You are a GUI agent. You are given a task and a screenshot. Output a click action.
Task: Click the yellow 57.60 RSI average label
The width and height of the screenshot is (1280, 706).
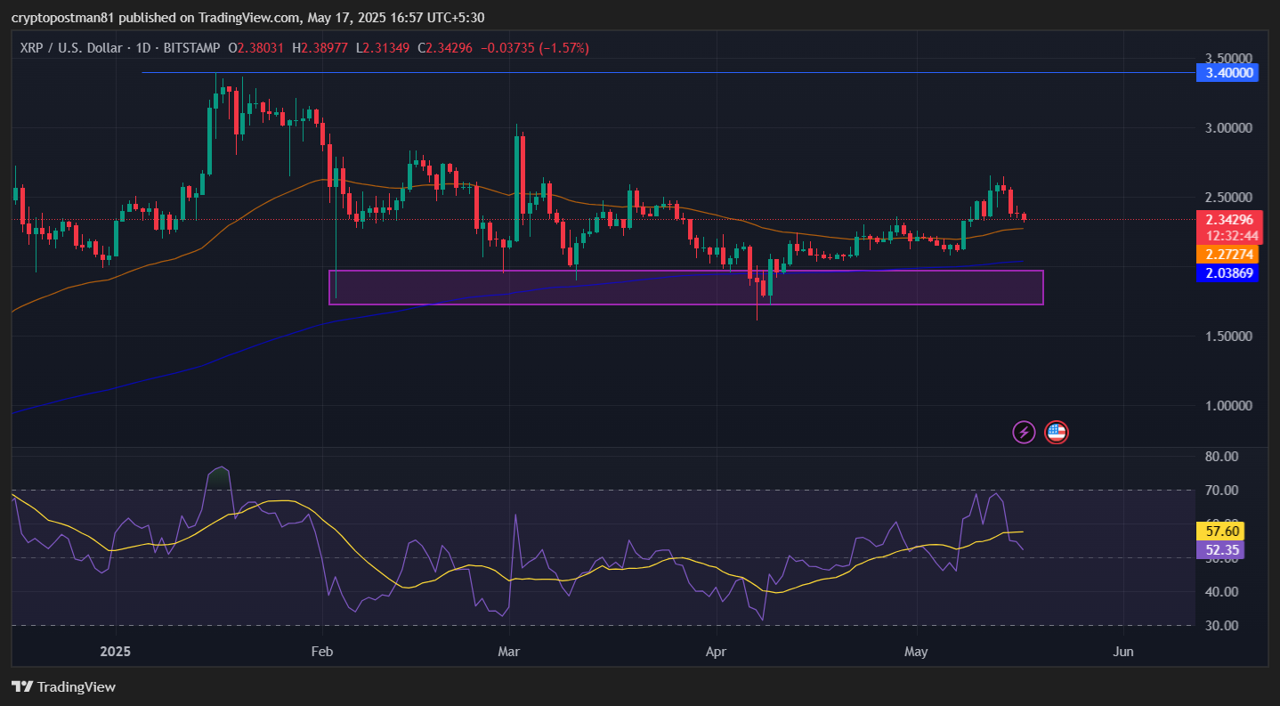[1223, 531]
